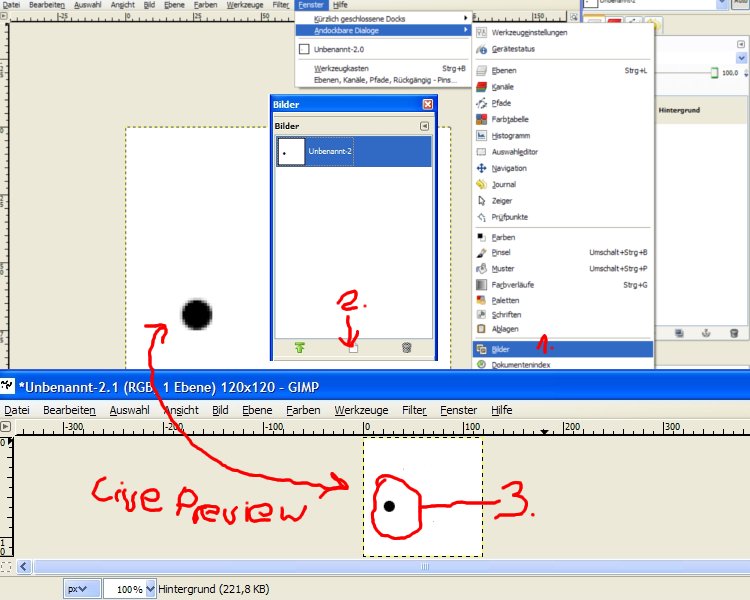Choose Werkzeugkasten in the Fenster menu
The width and height of the screenshot is (750, 600).
click(x=383, y=68)
